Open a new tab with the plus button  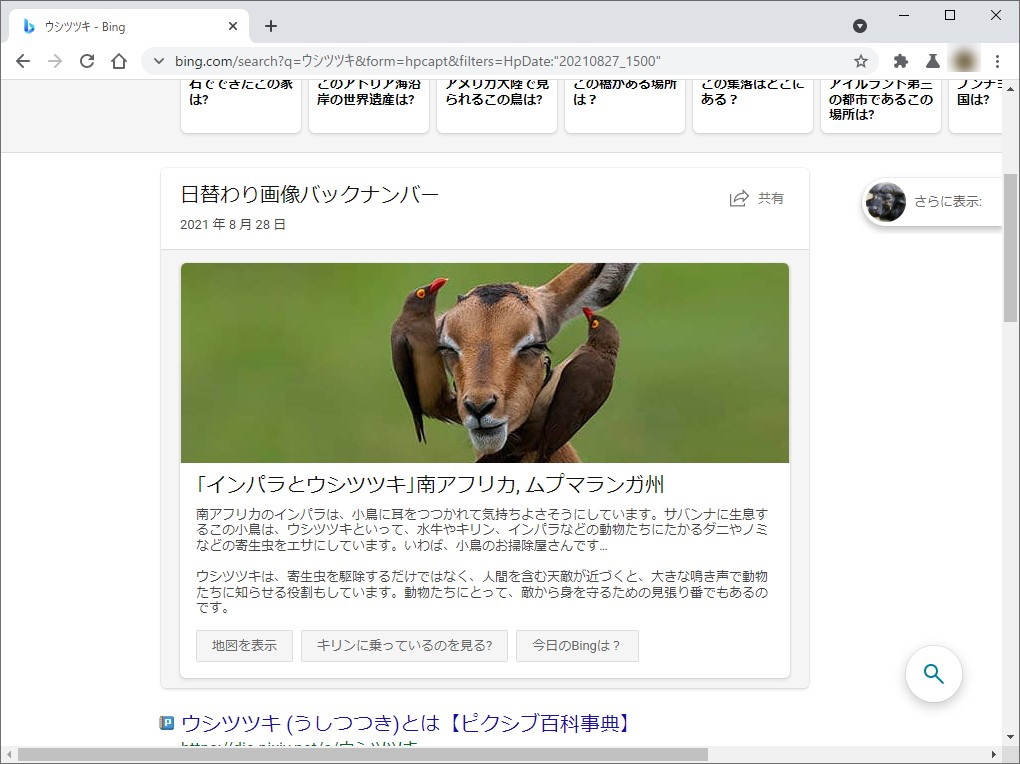270,26
